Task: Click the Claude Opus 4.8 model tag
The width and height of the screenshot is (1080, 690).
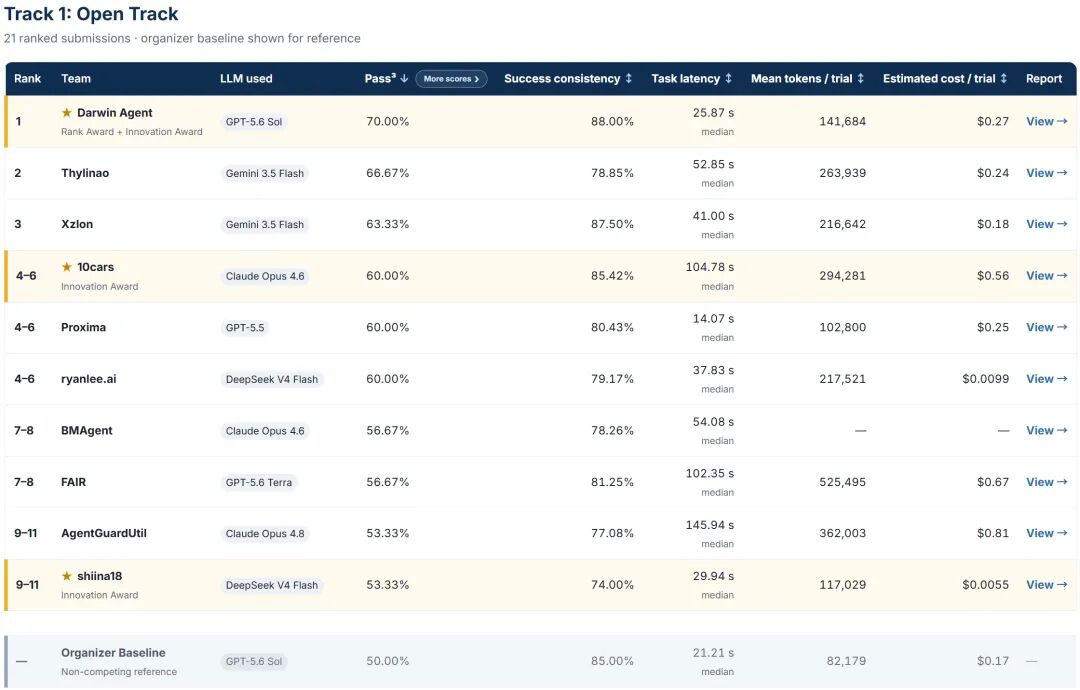Action: 264,534
